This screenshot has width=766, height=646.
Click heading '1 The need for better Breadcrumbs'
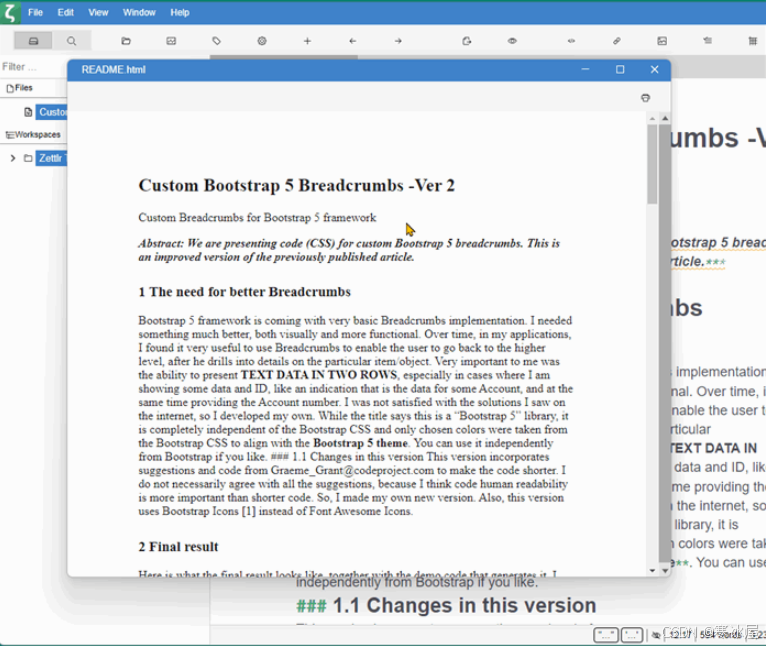244,292
